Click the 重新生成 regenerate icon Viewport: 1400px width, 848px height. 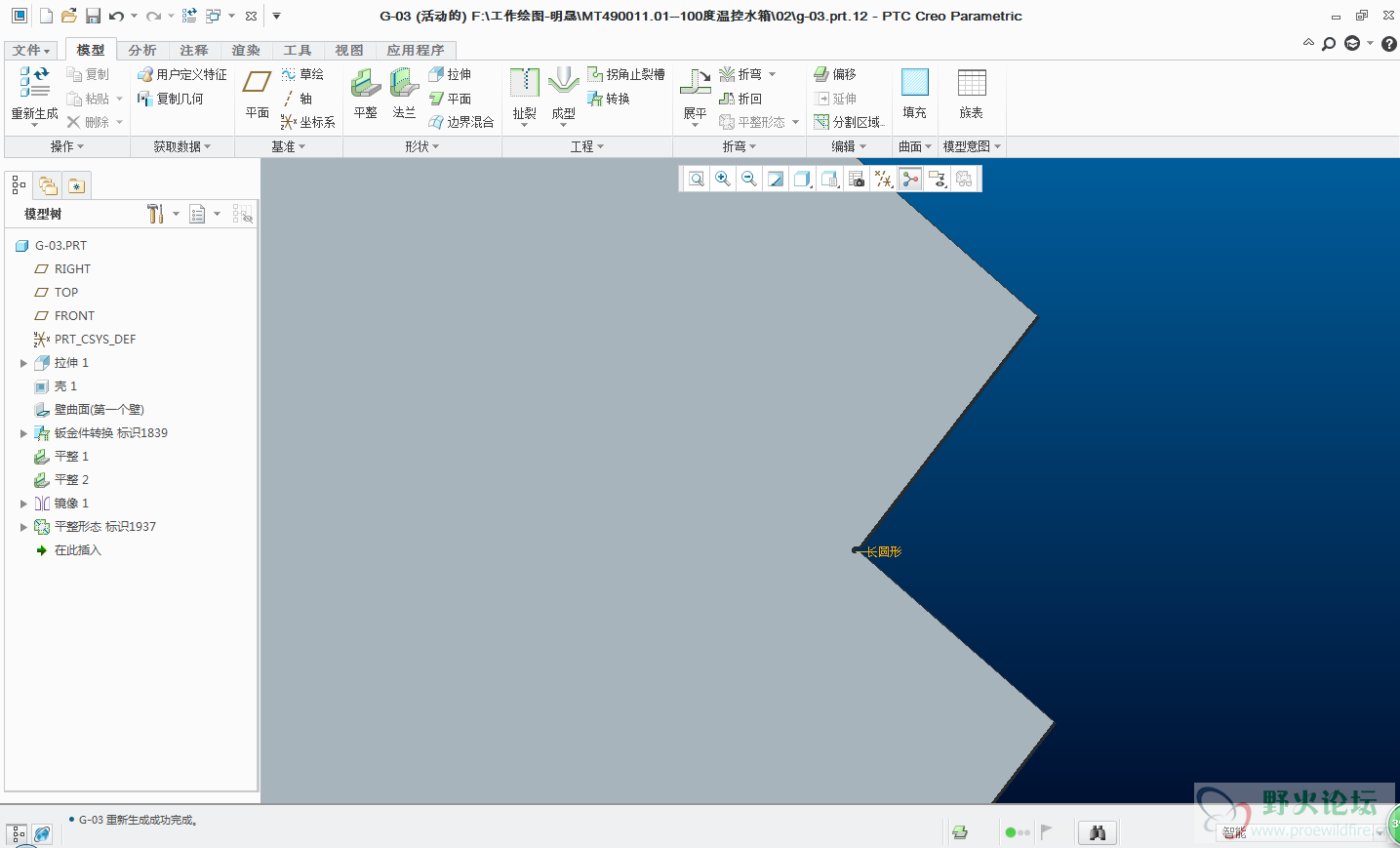pos(34,82)
